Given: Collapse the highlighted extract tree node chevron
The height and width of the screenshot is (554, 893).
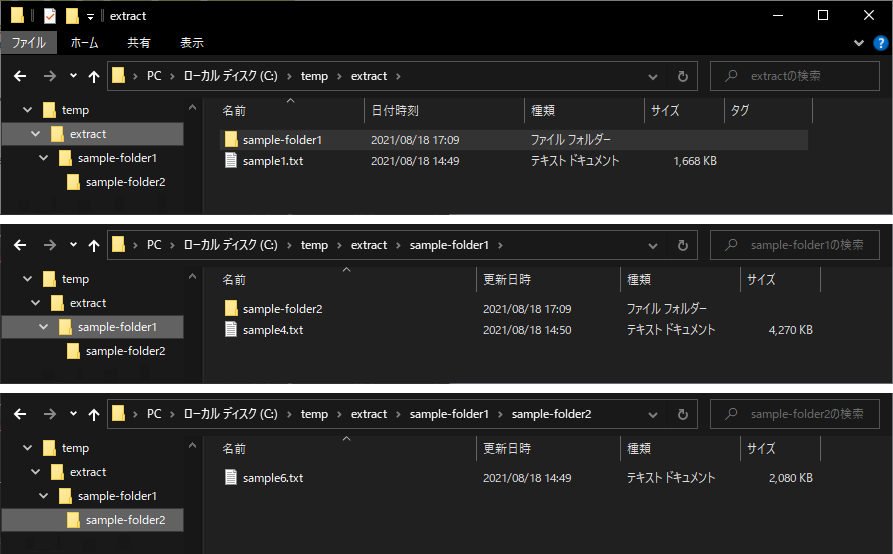Looking at the screenshot, I should point(35,134).
